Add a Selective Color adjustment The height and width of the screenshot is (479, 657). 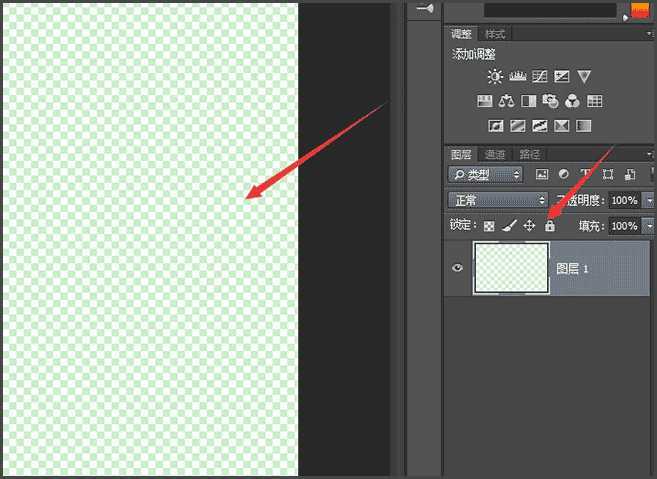coord(561,126)
